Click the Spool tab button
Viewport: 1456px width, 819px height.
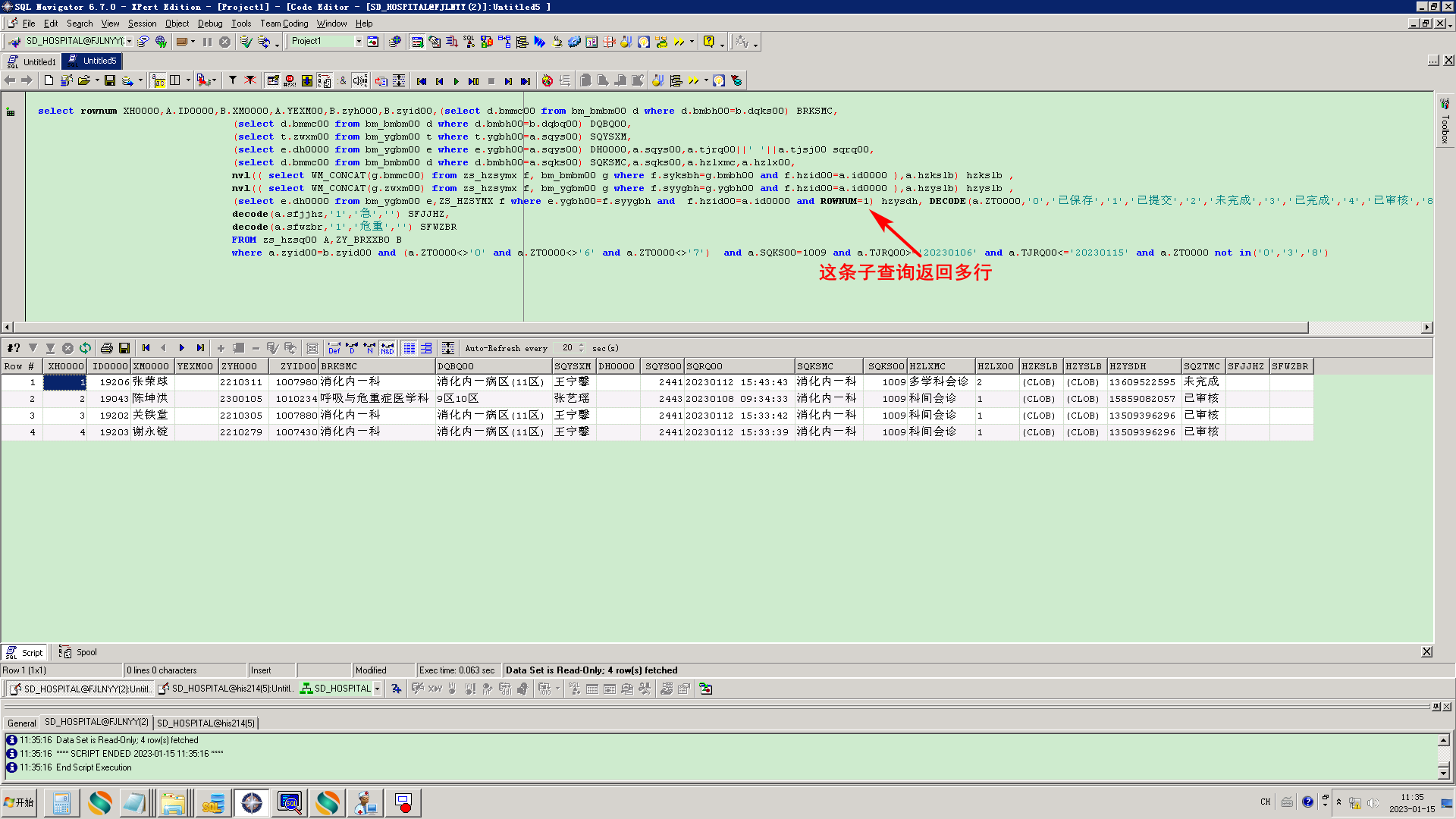coord(78,652)
